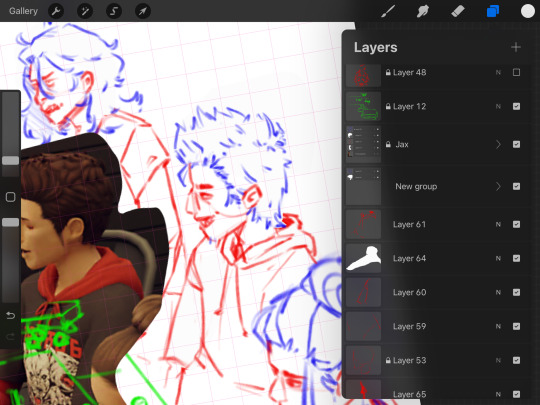Select Layer 61 thumbnail
The height and width of the screenshot is (405, 540).
363,224
